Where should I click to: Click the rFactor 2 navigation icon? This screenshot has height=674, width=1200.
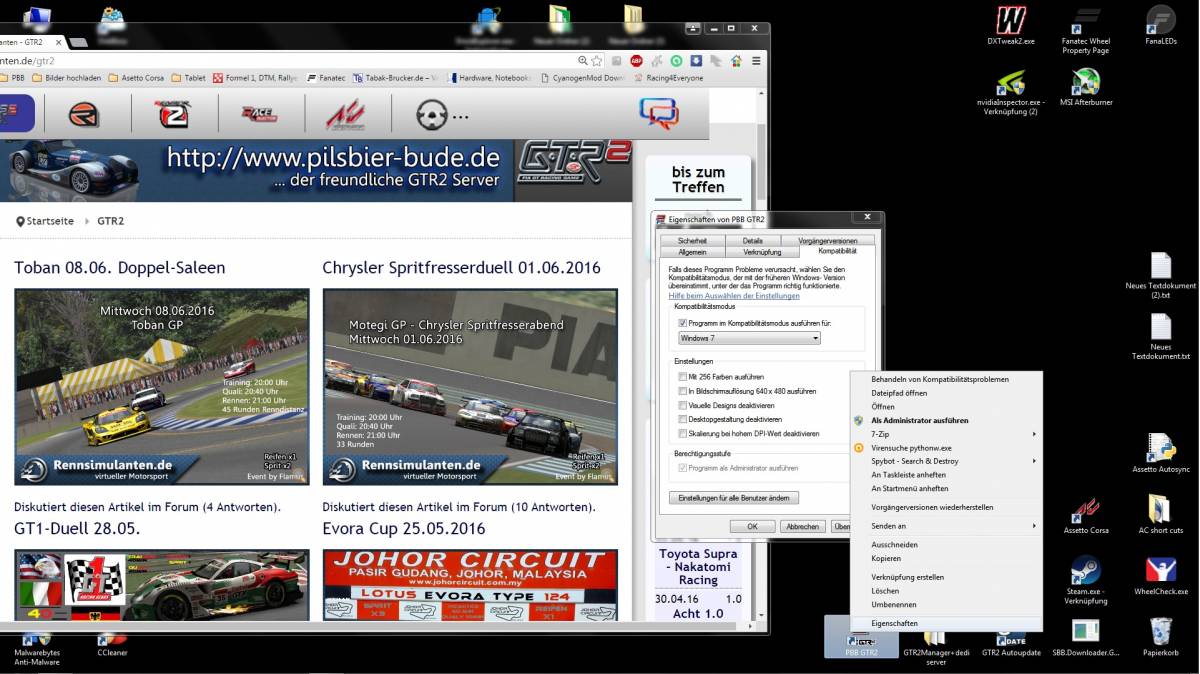pyautogui.click(x=172, y=115)
